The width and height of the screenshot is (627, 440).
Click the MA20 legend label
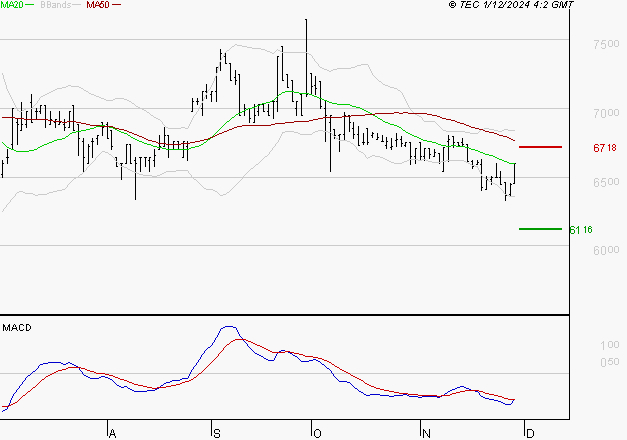(x=12, y=5)
